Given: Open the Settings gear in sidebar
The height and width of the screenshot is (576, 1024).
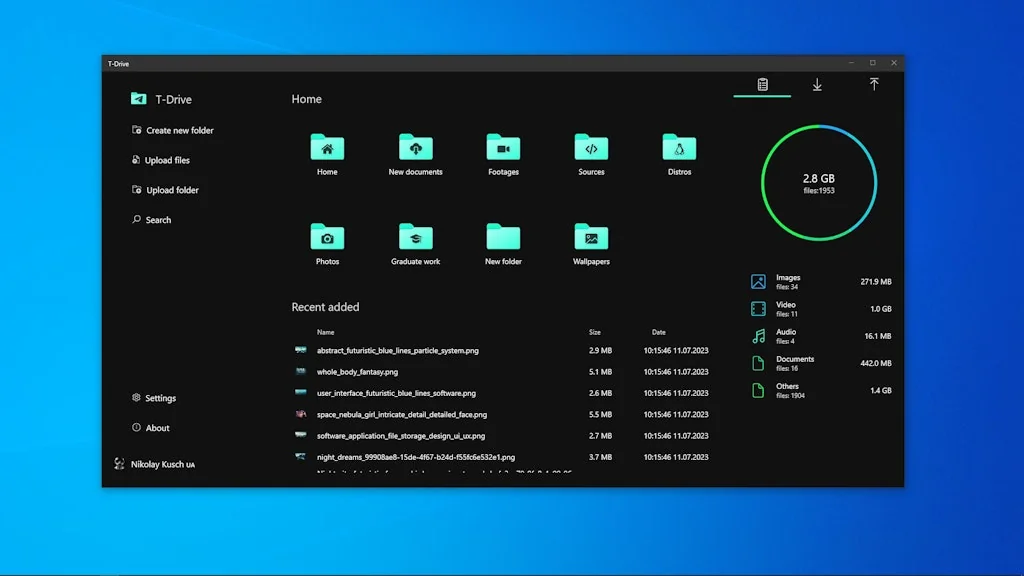Looking at the screenshot, I should tap(136, 398).
